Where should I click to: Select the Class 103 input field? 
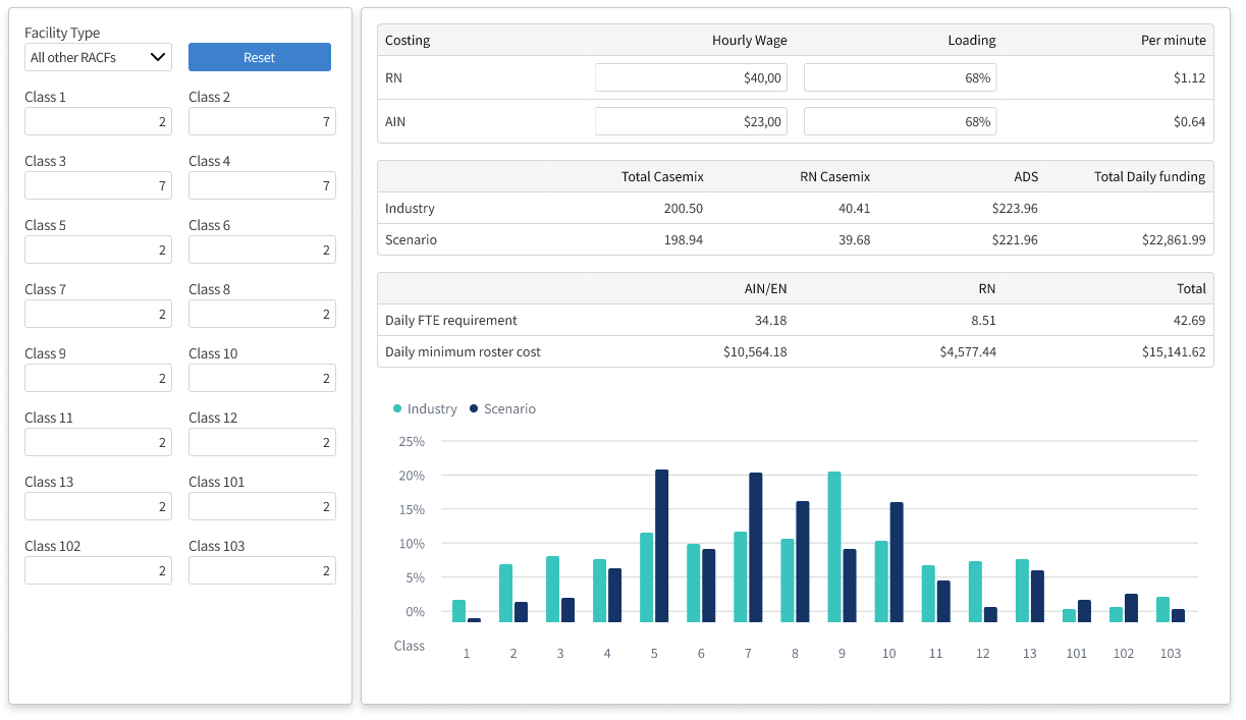(262, 570)
